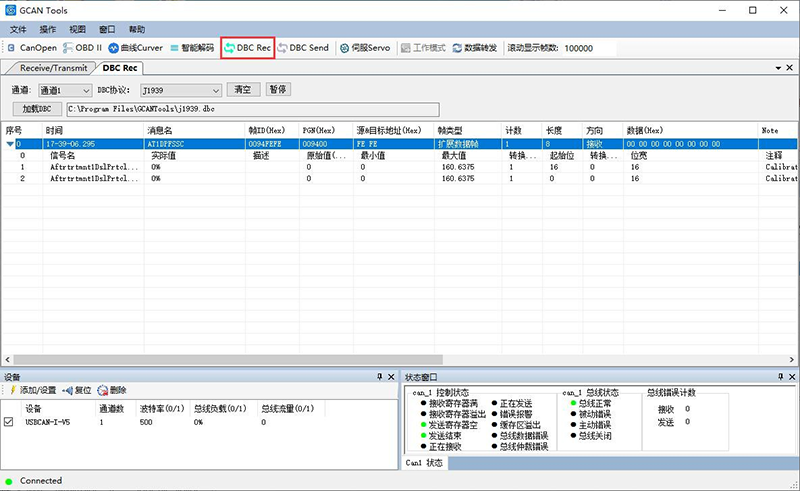
Task: Open the DBC Rec tool
Action: tap(247, 47)
